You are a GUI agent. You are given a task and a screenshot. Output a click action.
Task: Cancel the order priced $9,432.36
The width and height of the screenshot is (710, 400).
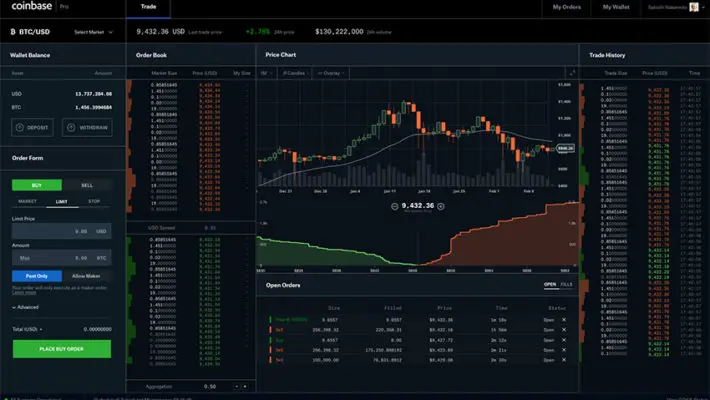point(564,319)
